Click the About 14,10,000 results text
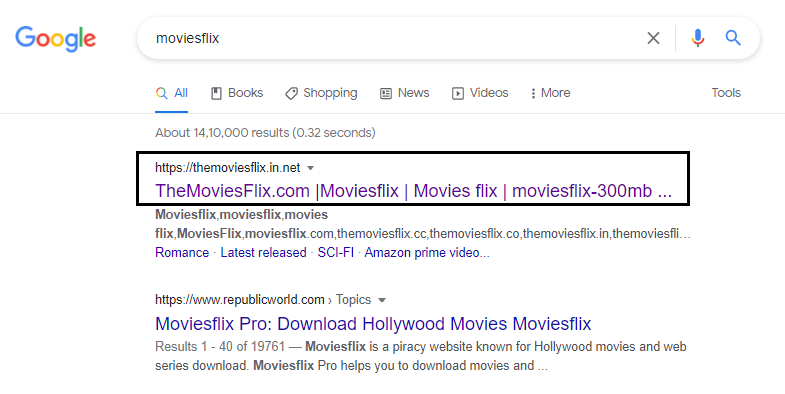 [265, 133]
